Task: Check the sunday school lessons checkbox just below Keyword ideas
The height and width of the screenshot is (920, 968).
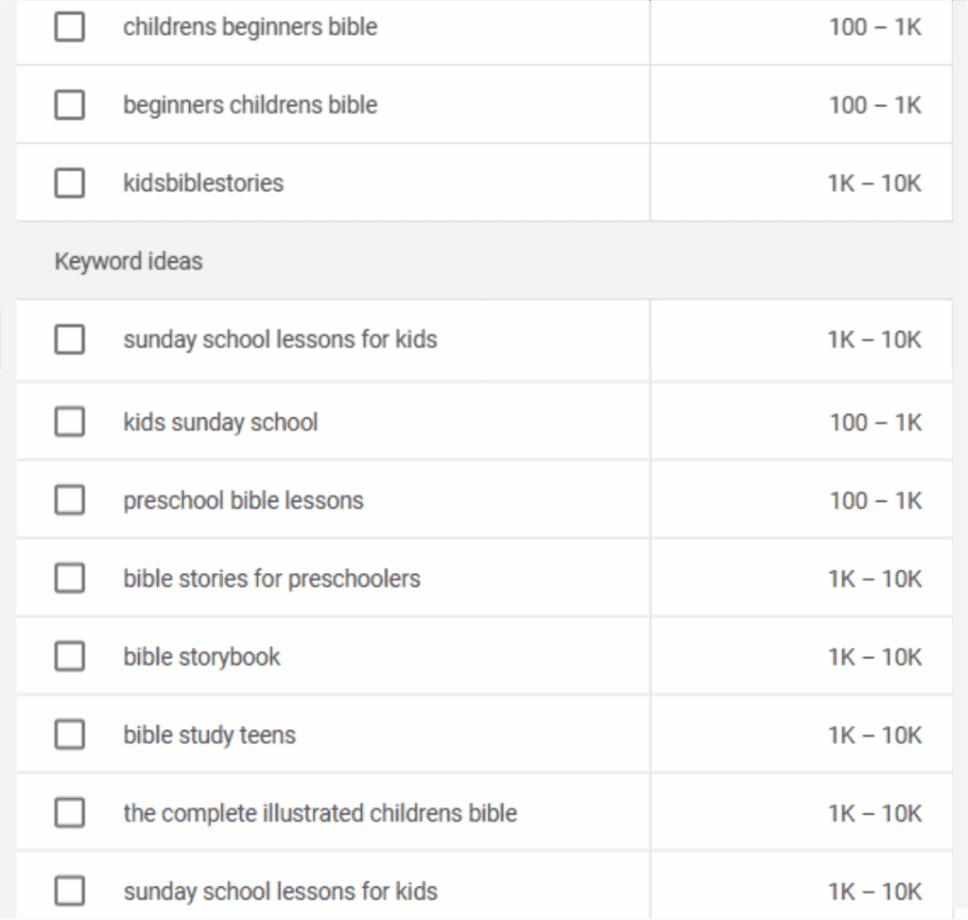Action: point(69,340)
